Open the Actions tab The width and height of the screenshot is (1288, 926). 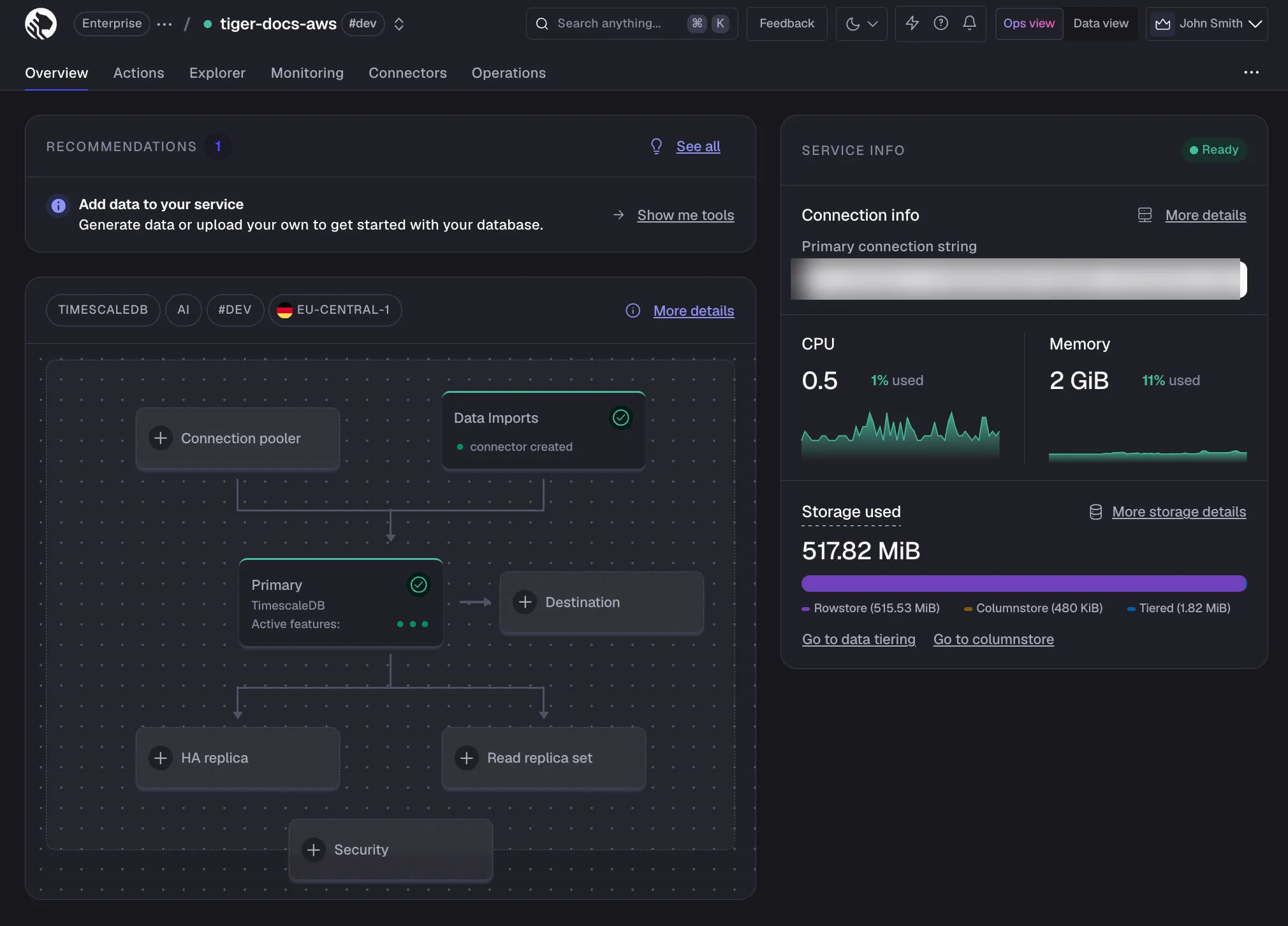[138, 73]
